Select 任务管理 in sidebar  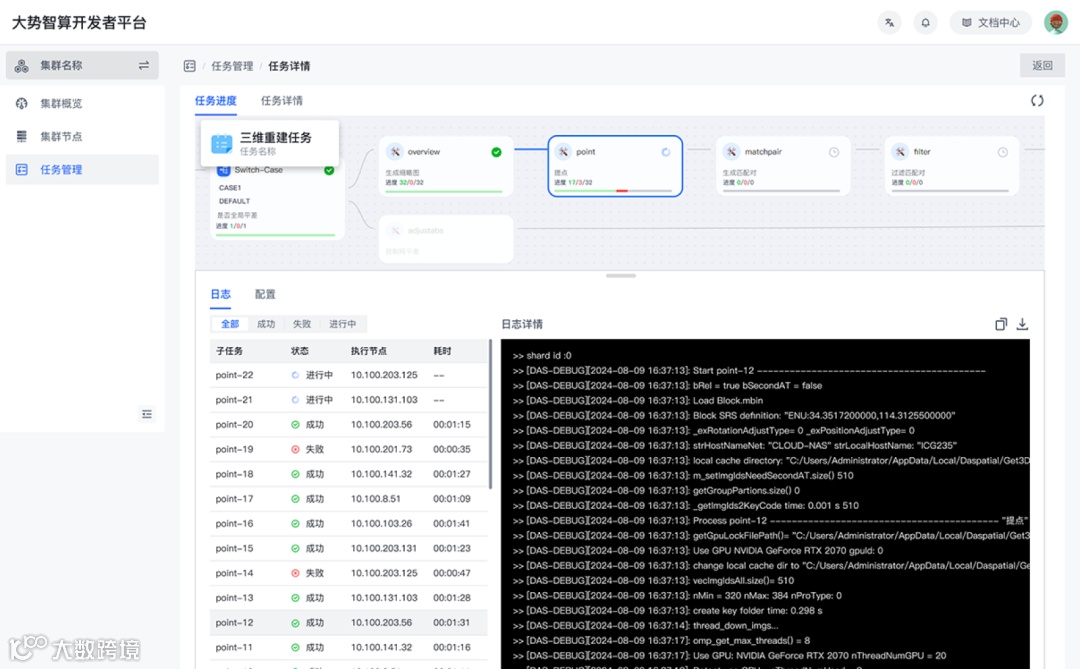pyautogui.click(x=82, y=169)
